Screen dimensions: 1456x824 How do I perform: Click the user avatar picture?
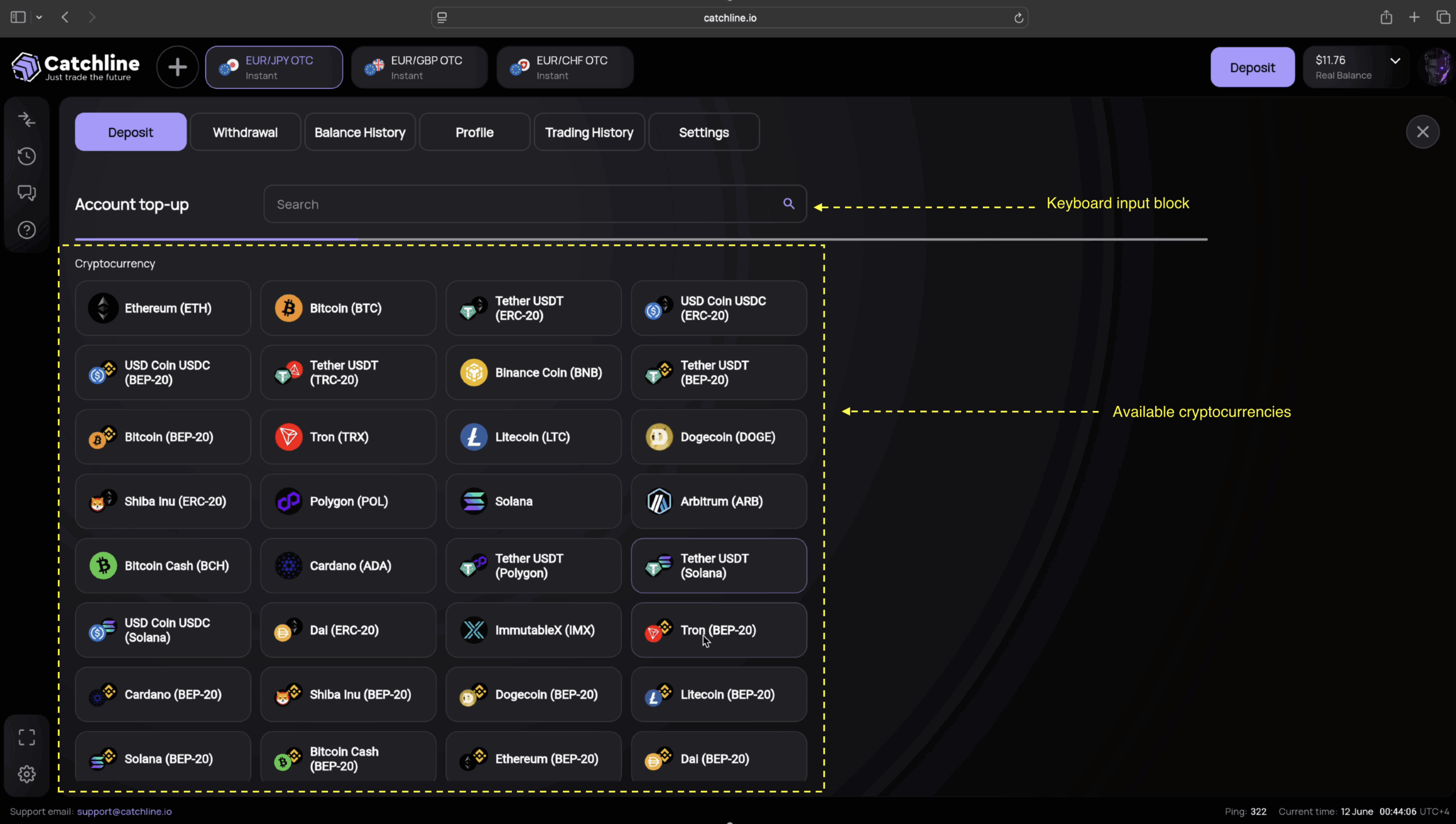1437,67
